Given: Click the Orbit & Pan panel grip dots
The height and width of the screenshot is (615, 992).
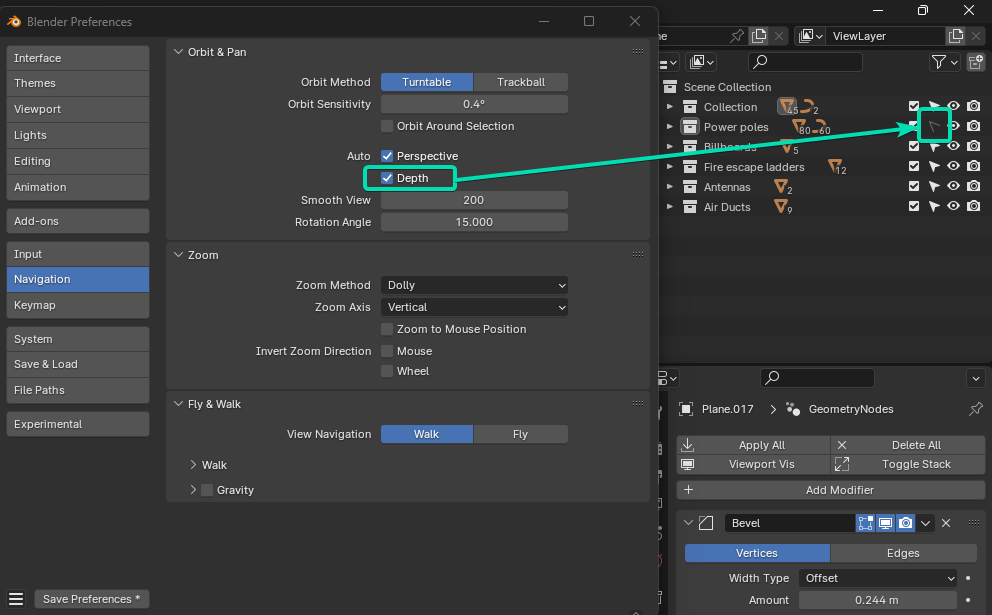Looking at the screenshot, I should [x=638, y=52].
